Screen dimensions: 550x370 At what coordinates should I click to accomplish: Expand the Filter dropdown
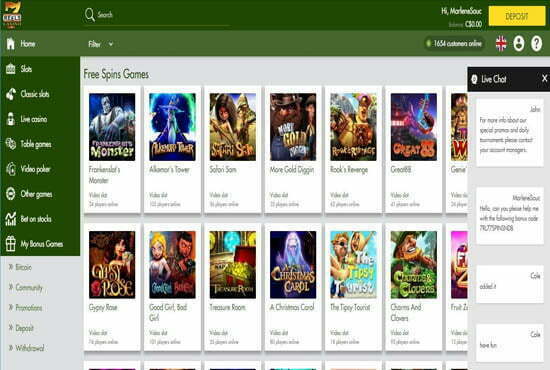point(101,44)
